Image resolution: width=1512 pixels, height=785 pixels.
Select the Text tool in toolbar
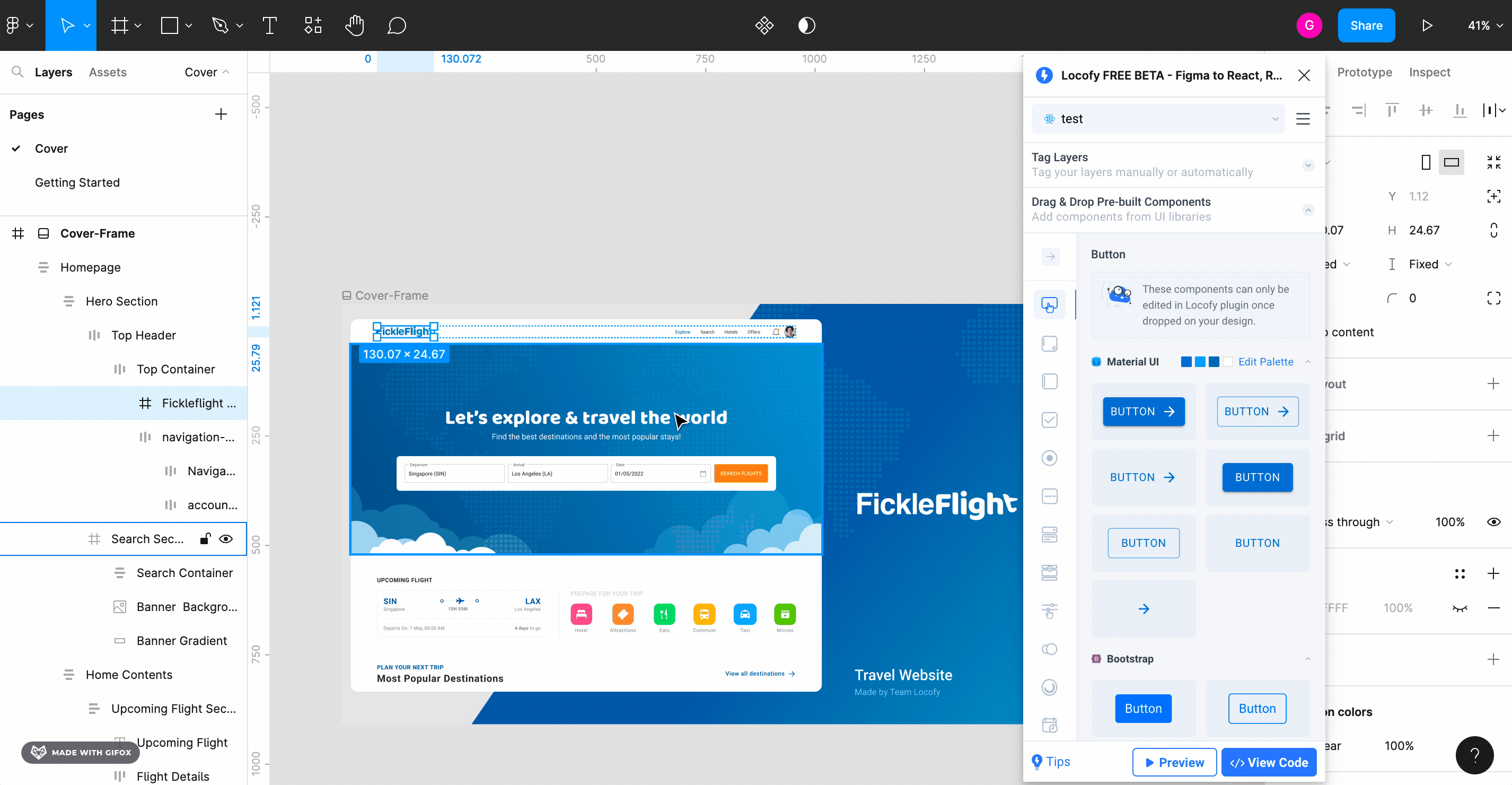pos(269,25)
